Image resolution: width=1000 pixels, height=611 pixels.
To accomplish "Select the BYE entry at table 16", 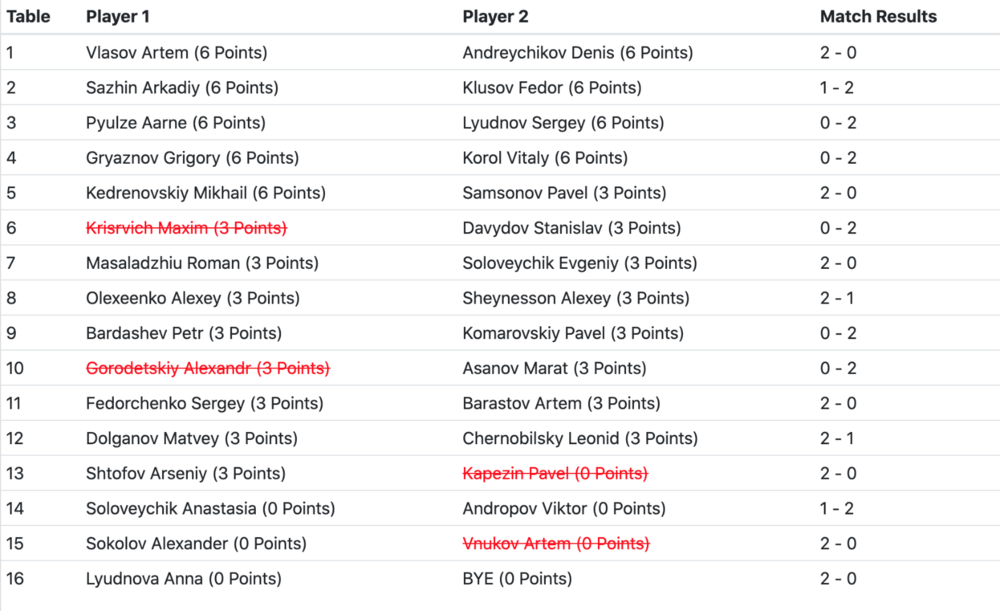I will pyautogui.click(x=517, y=579).
